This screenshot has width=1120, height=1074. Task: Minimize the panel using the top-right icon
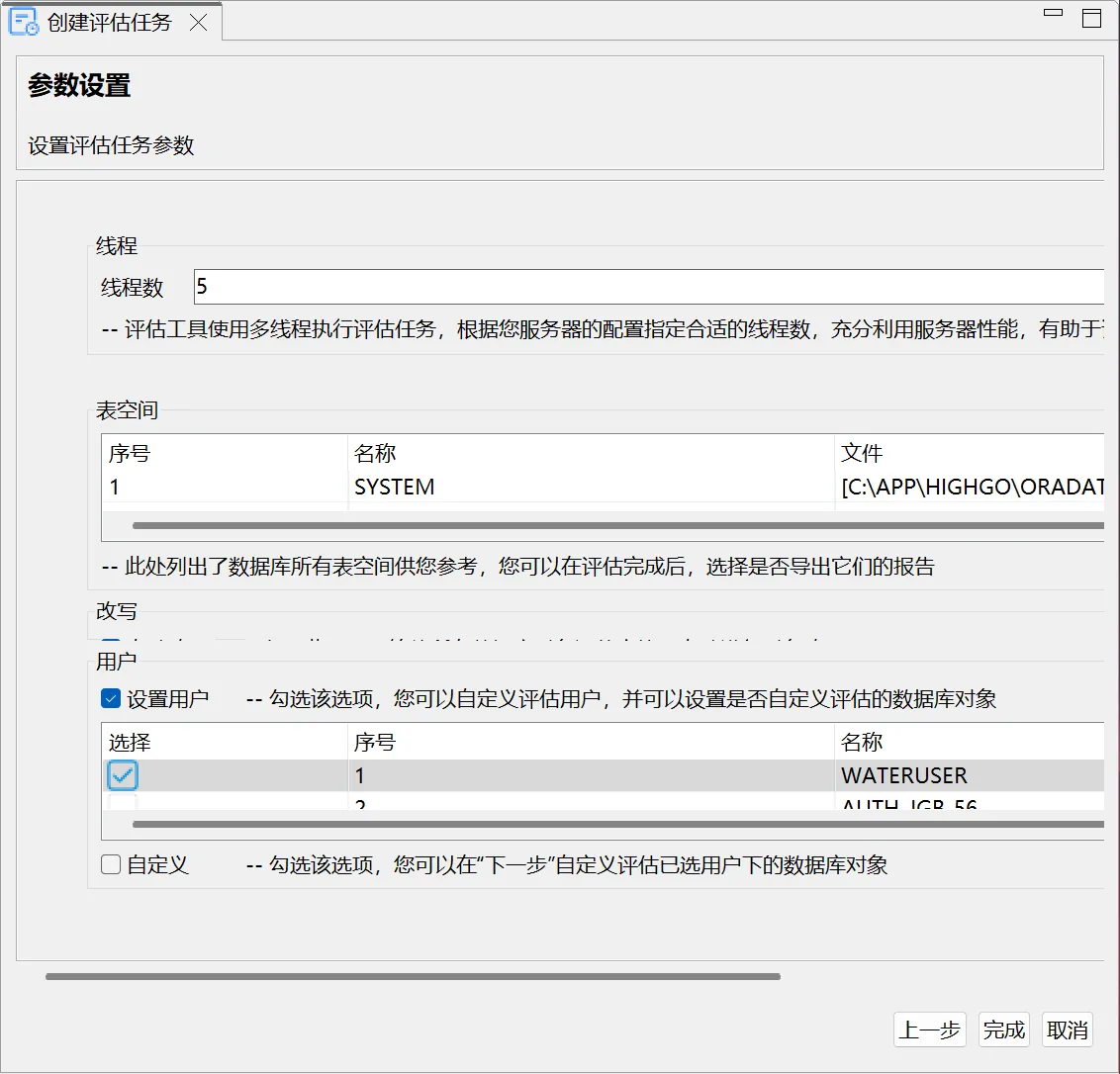pos(1054,14)
